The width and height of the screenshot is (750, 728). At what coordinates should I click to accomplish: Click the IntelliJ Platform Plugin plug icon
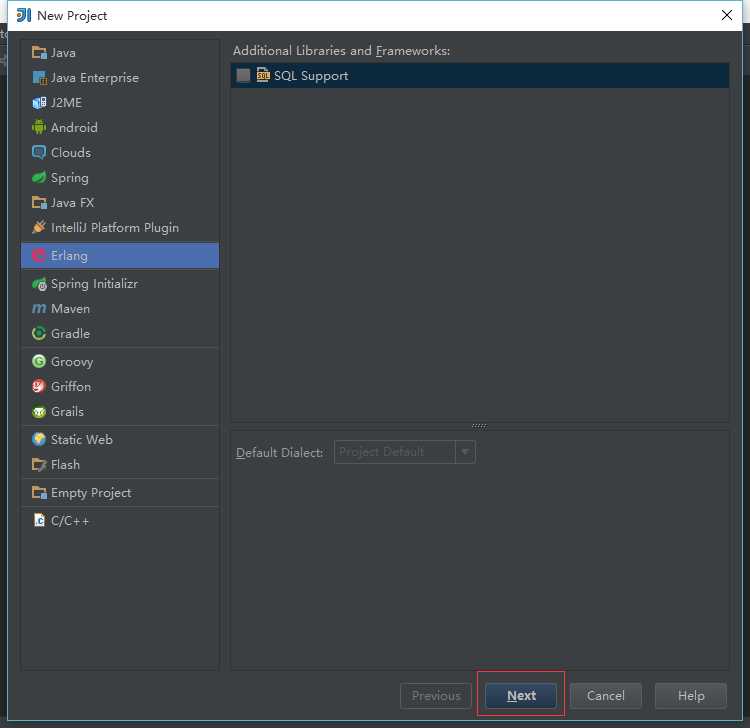pos(39,227)
